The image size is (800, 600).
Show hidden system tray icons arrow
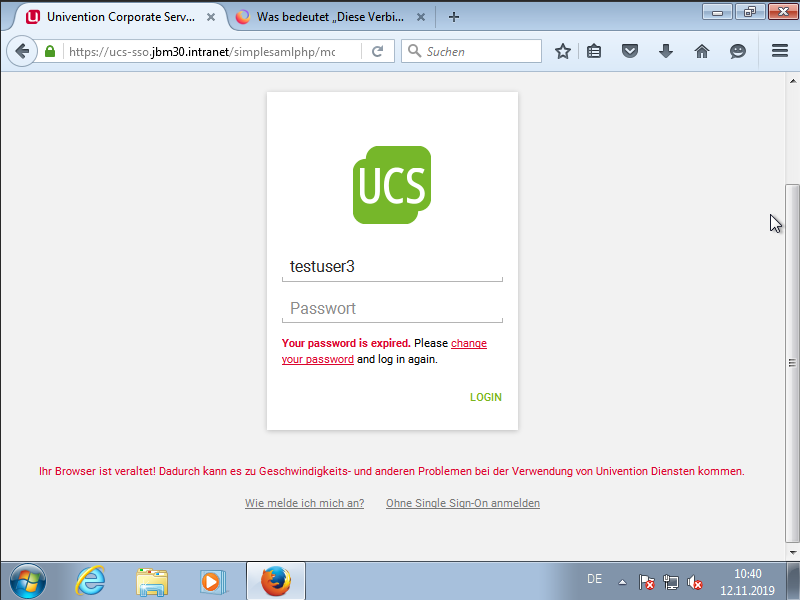pyautogui.click(x=622, y=581)
